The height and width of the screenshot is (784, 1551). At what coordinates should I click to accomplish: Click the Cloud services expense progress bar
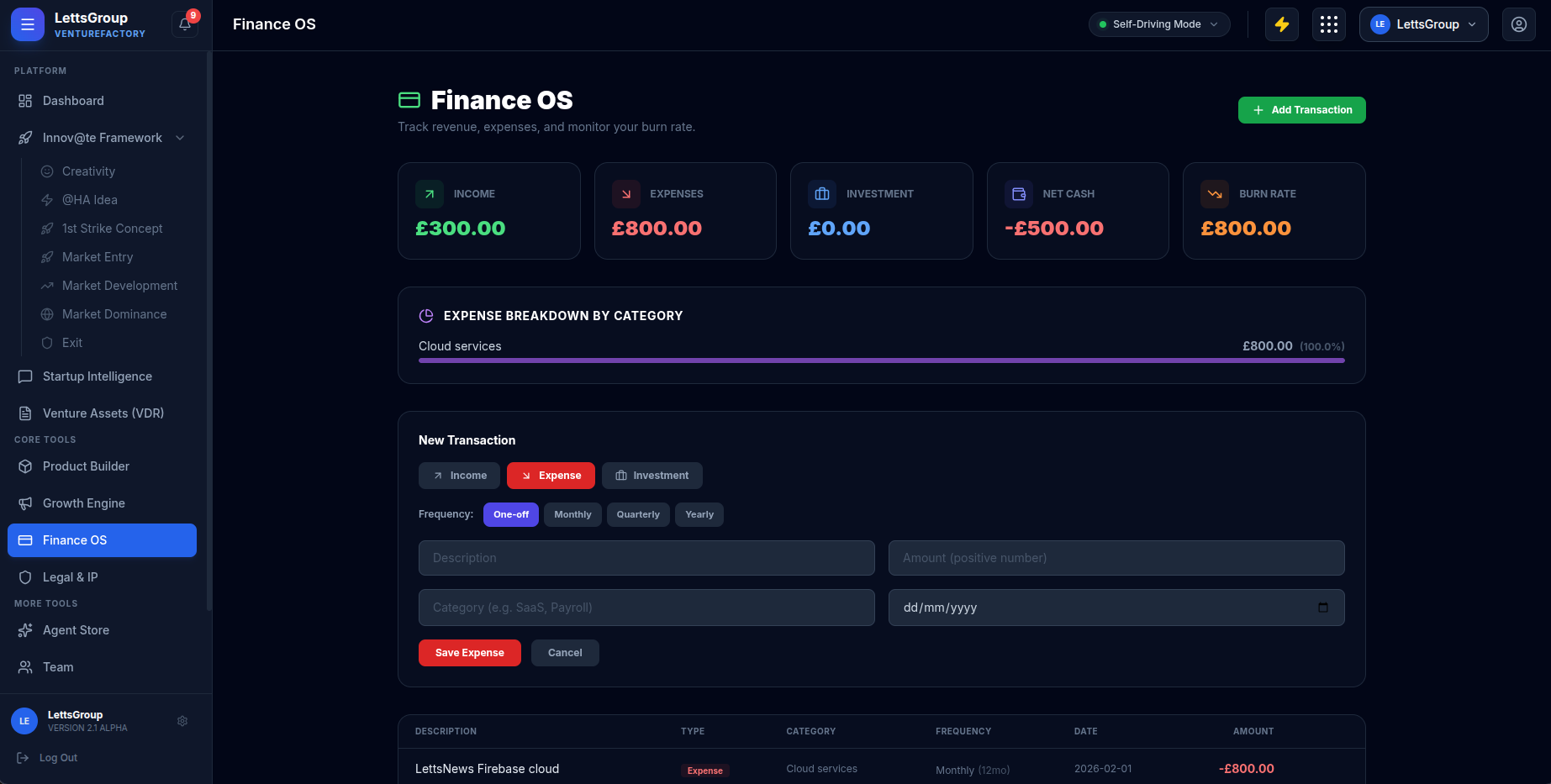pyautogui.click(x=881, y=360)
